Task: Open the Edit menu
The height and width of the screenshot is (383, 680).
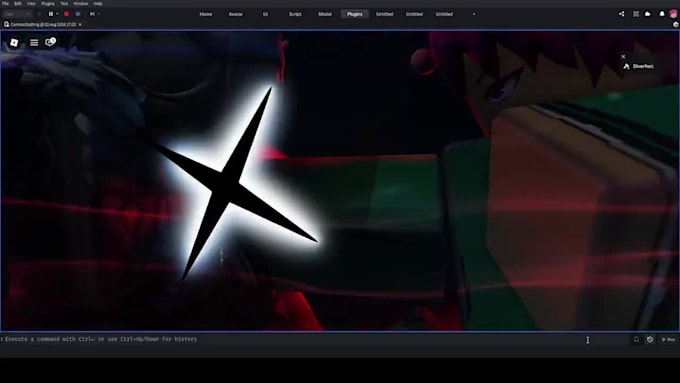Action: pos(18,3)
